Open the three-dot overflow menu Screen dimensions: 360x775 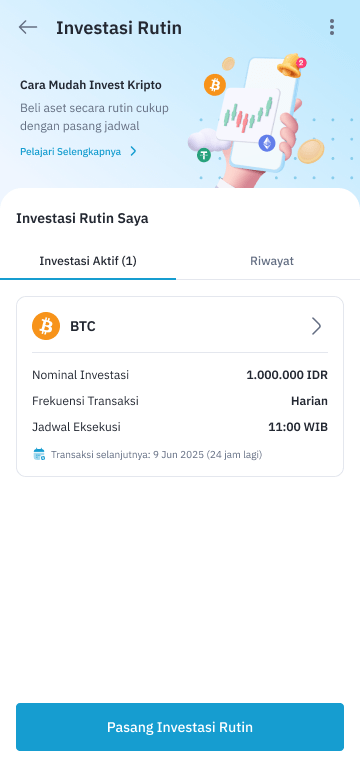click(x=332, y=27)
